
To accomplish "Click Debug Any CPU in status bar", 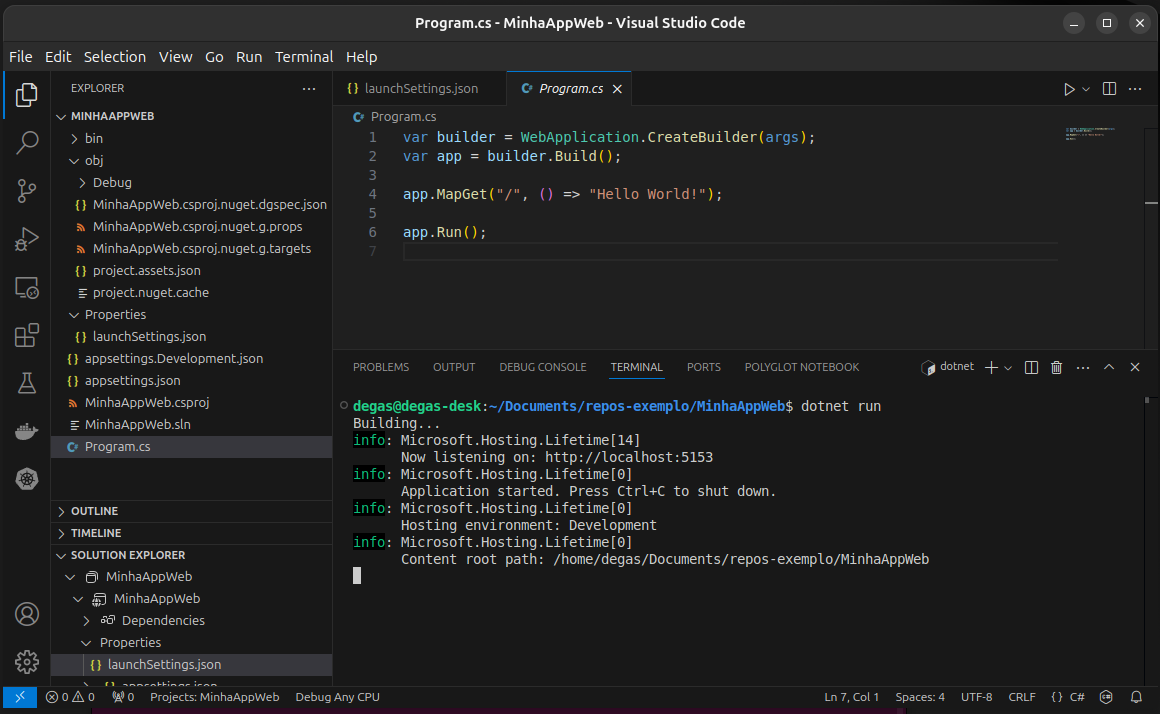I will (x=337, y=697).
